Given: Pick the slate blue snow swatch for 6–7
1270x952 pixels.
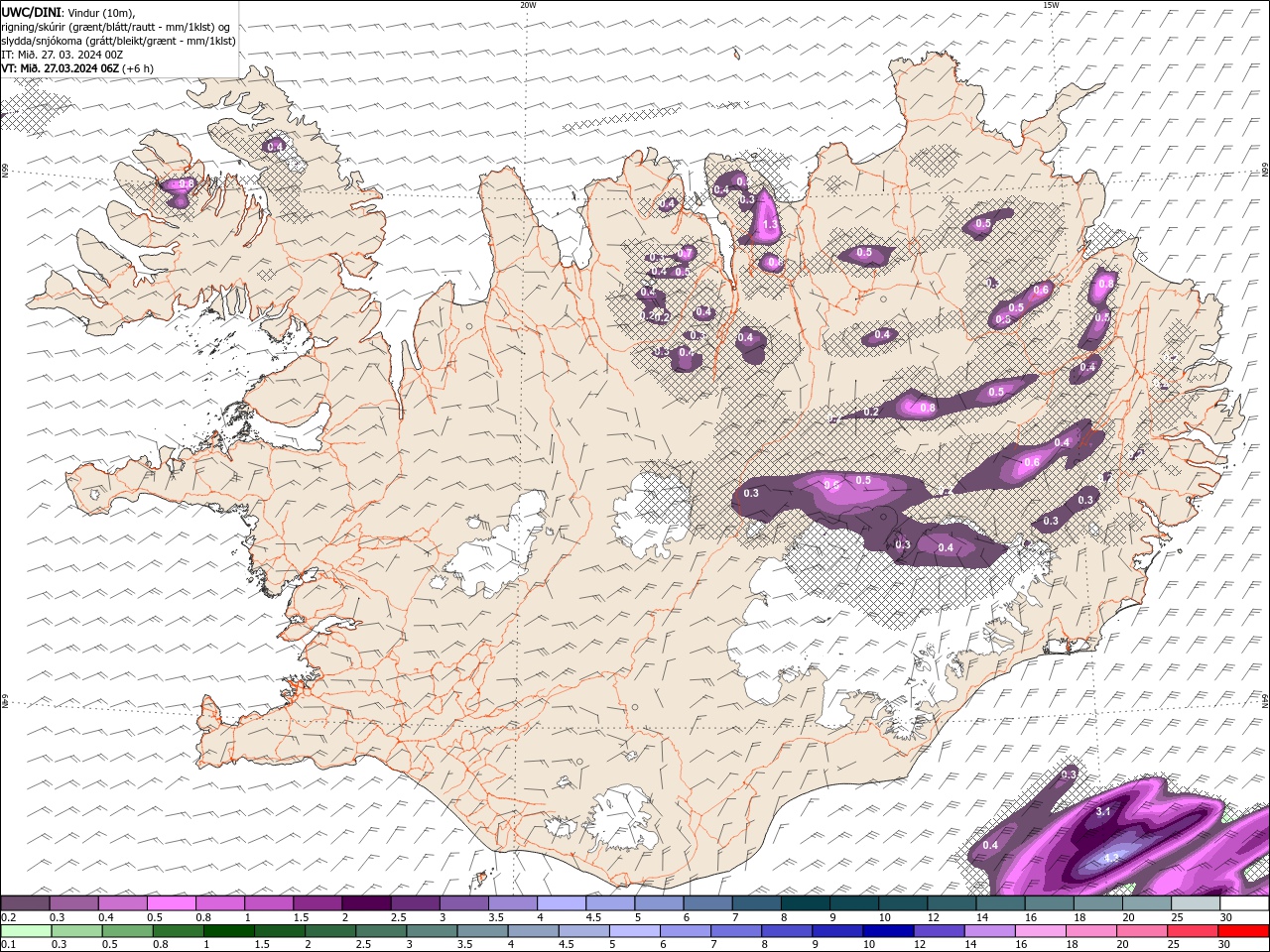Looking at the screenshot, I should 708,903.
